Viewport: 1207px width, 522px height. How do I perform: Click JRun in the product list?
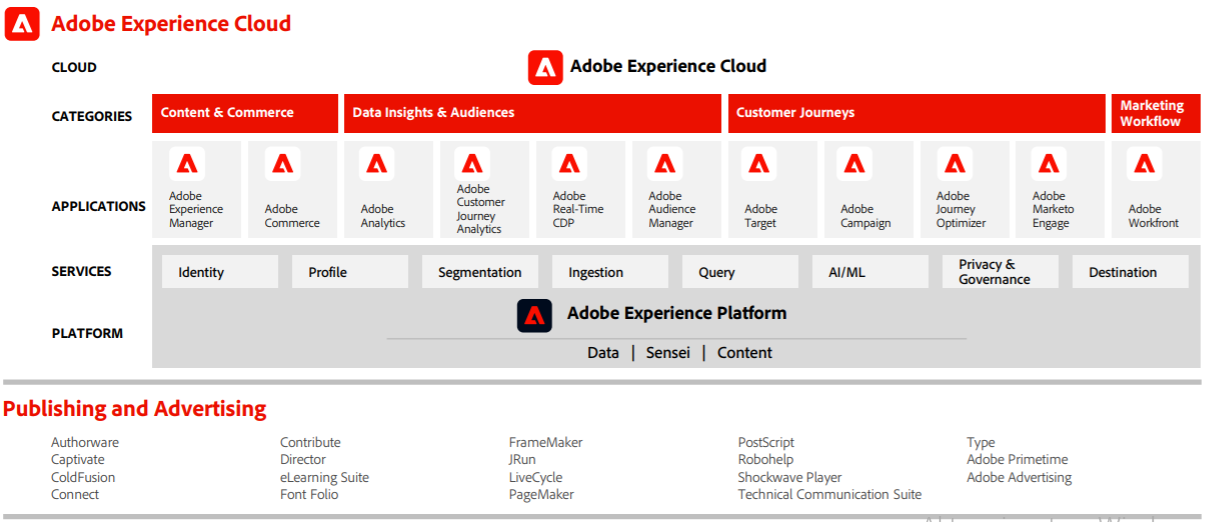522,460
